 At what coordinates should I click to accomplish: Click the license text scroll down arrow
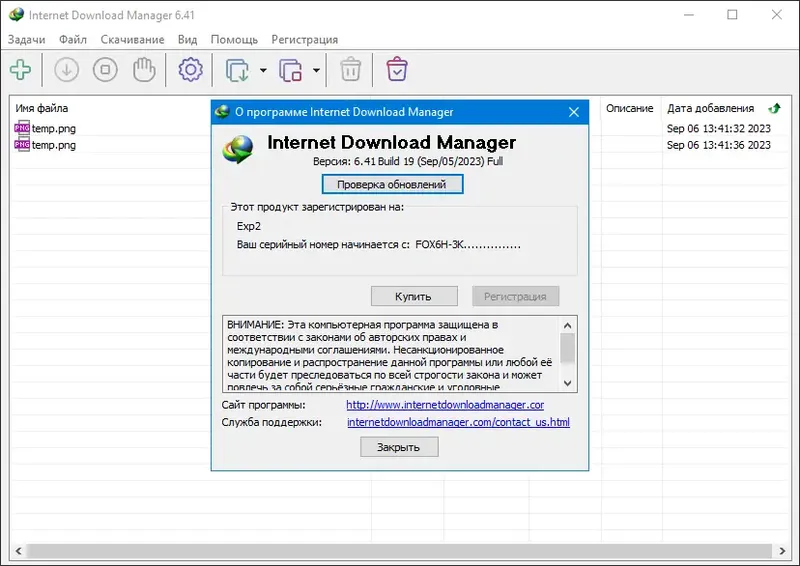coord(568,383)
